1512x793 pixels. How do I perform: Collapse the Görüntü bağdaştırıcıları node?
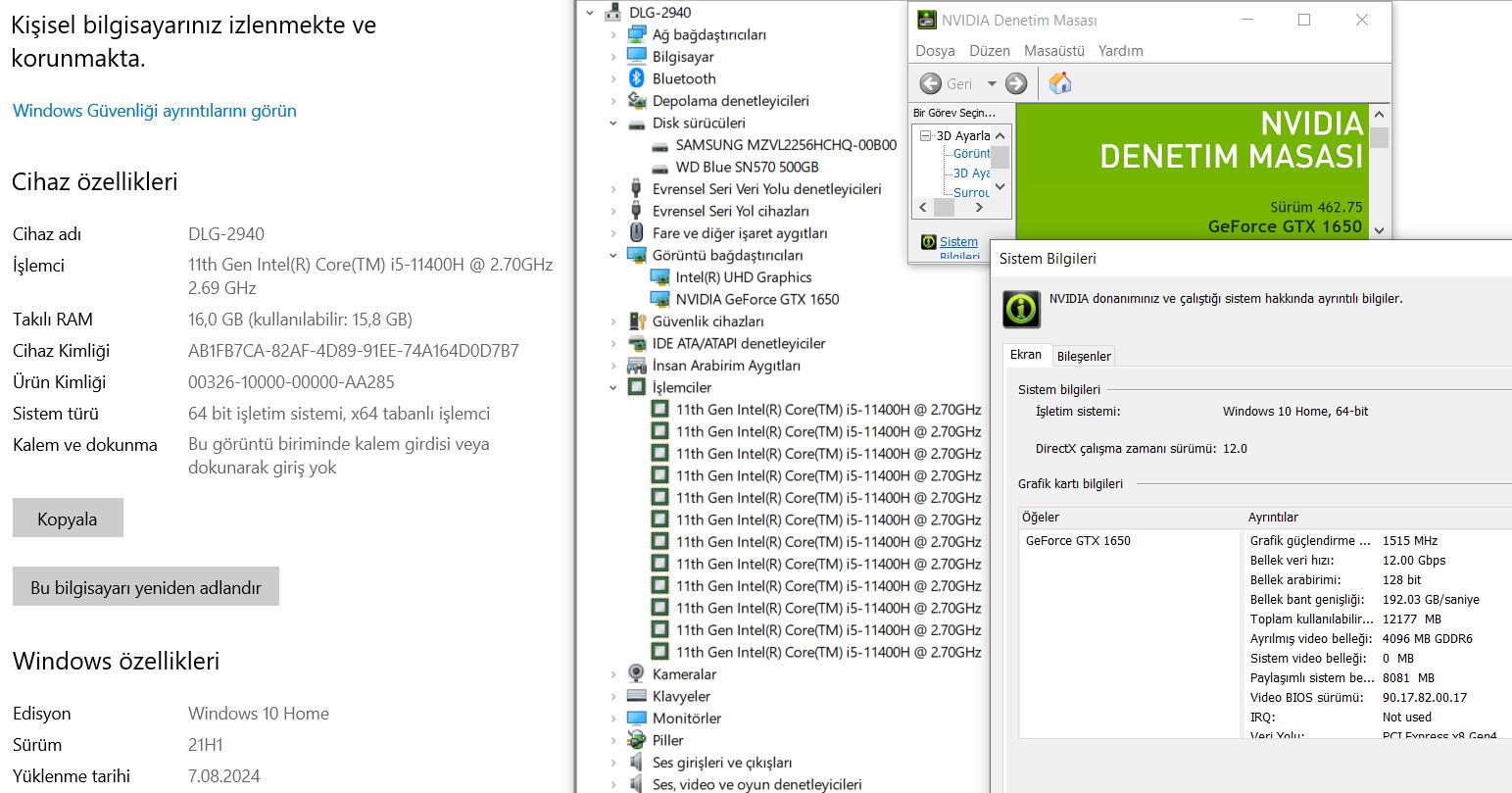point(613,256)
